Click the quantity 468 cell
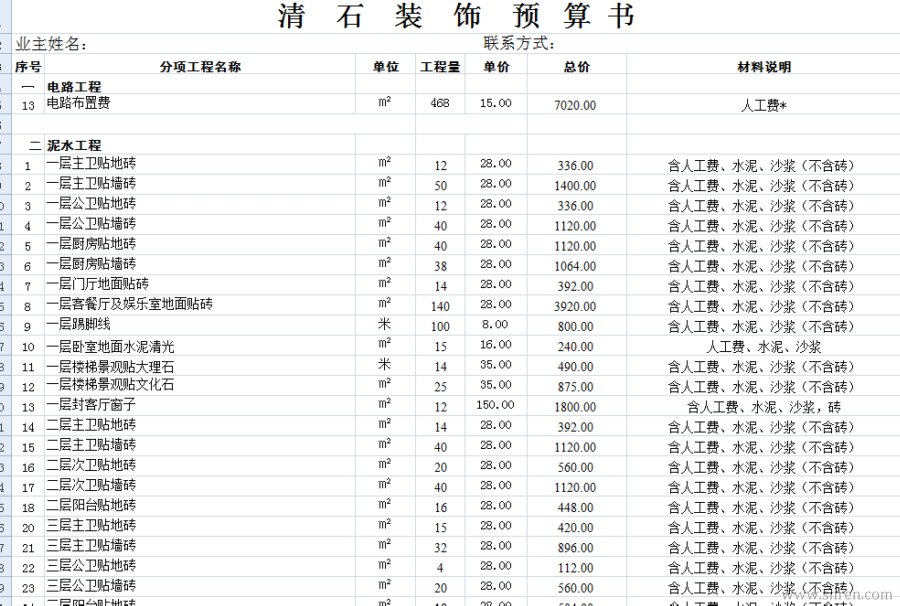Image resolution: width=900 pixels, height=606 pixels. click(x=440, y=103)
